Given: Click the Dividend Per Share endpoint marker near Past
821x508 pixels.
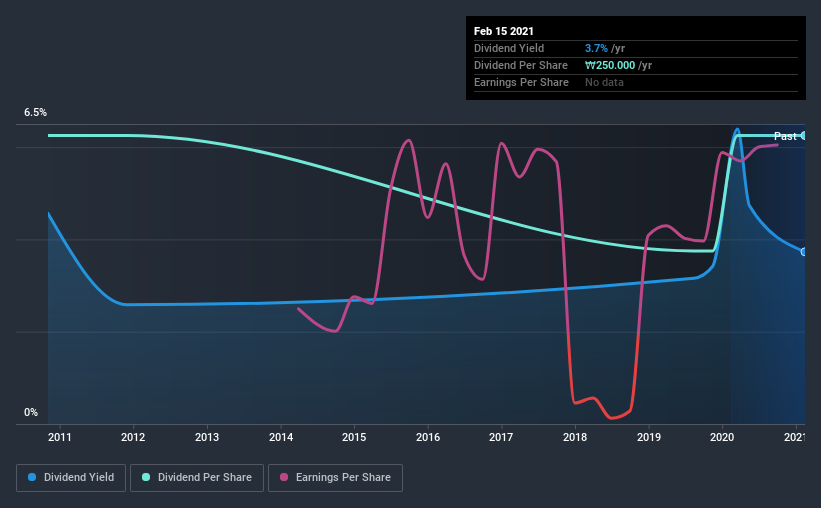Looking at the screenshot, I should point(803,136).
